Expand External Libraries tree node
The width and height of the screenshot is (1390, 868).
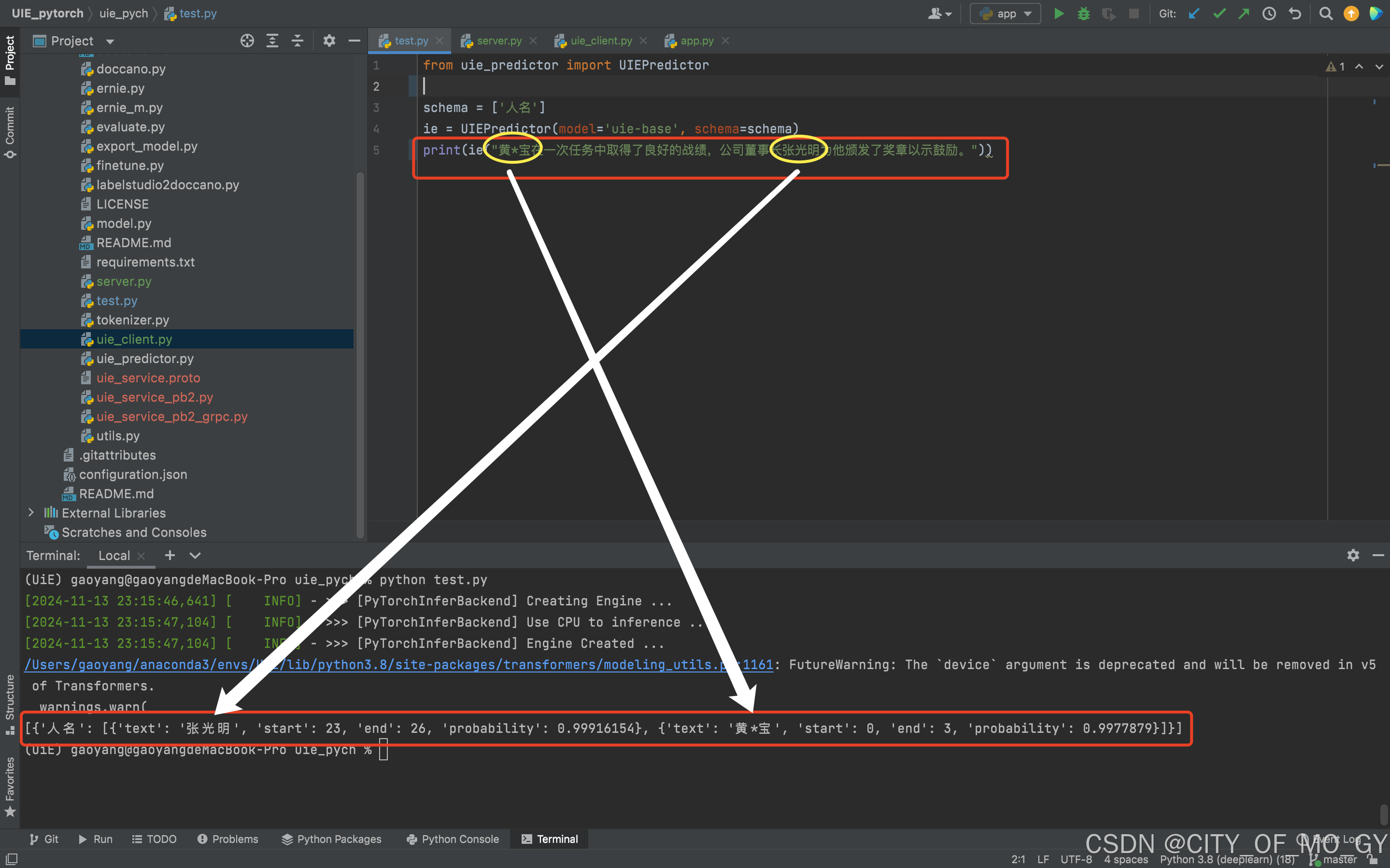point(31,513)
